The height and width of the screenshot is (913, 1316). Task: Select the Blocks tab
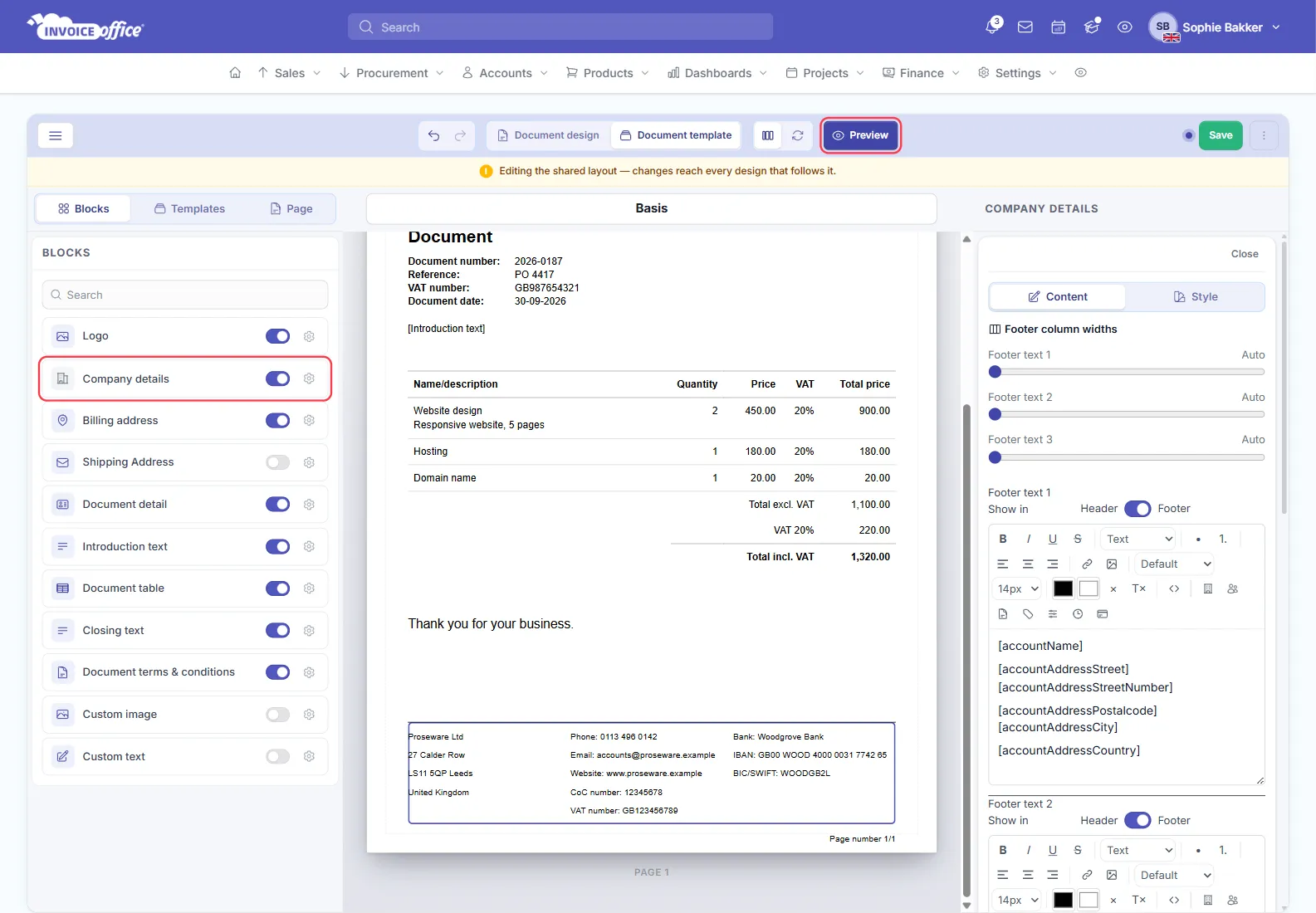83,208
